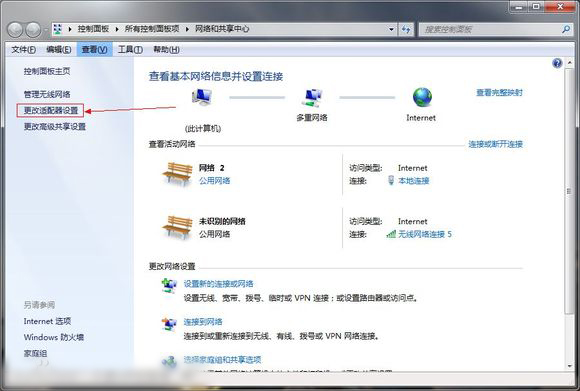Click the bench icon for 网络 2
This screenshot has height=391, width=580.
(x=177, y=174)
